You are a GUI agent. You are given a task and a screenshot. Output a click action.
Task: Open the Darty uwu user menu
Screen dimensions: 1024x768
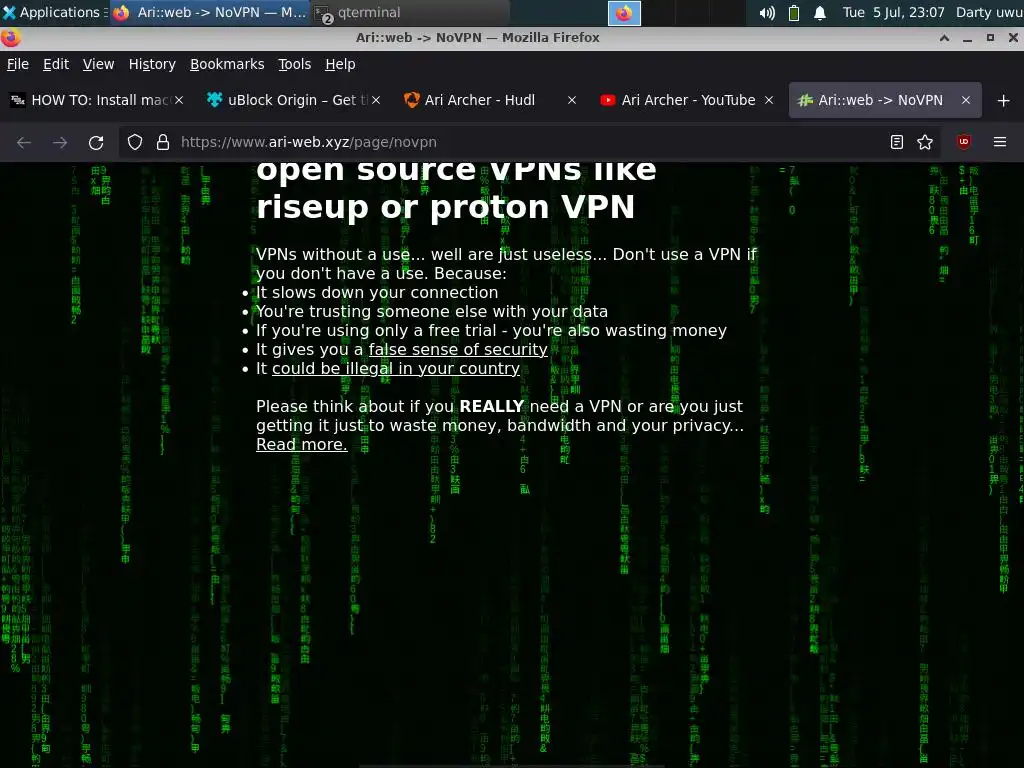989,12
